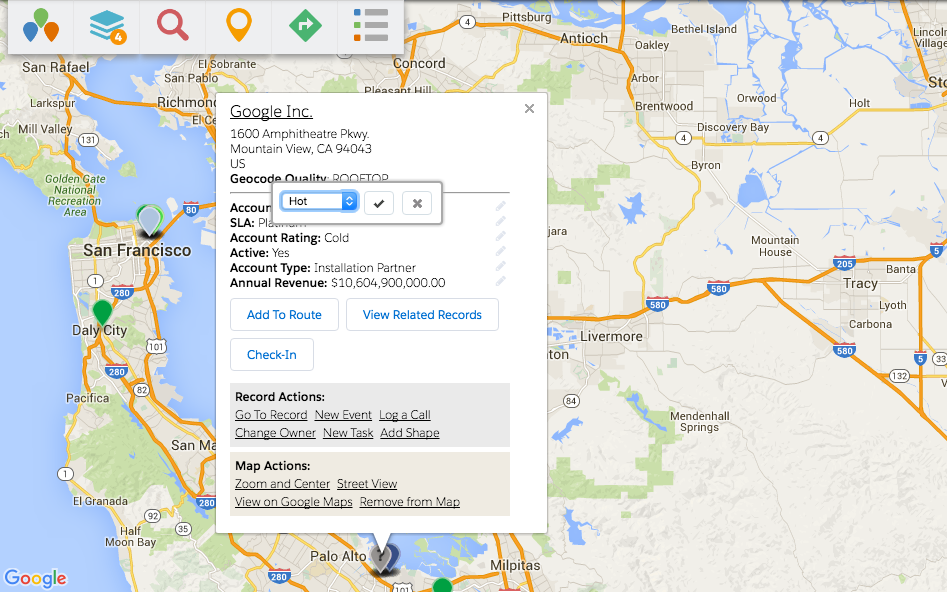Image resolution: width=947 pixels, height=592 pixels.
Task: Open the Go To Record link
Action: point(271,415)
